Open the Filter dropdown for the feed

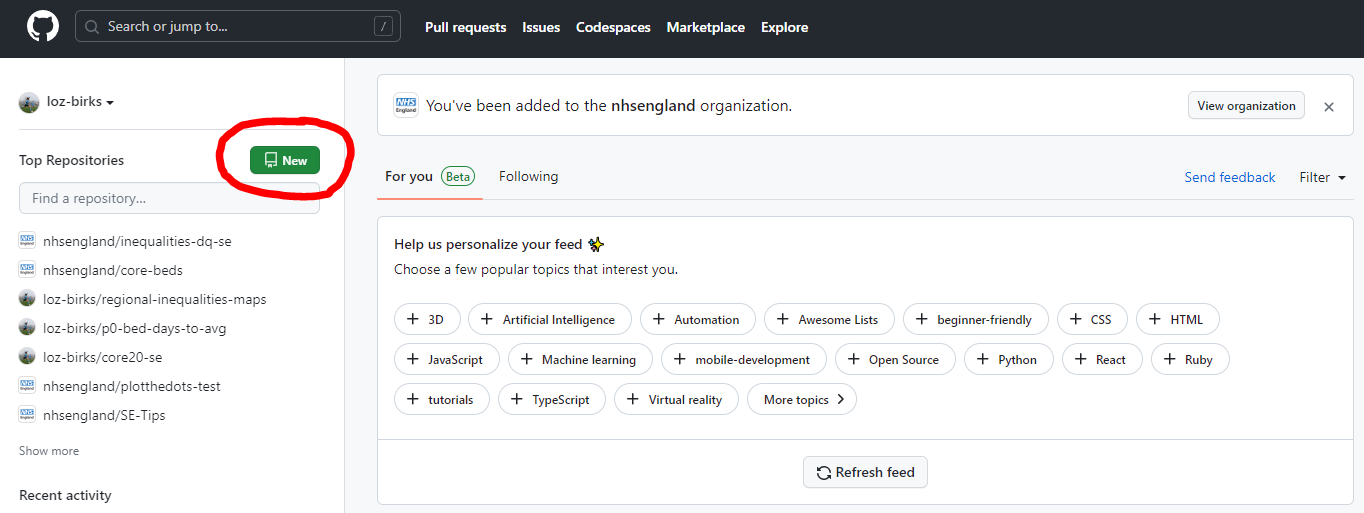click(x=1322, y=177)
